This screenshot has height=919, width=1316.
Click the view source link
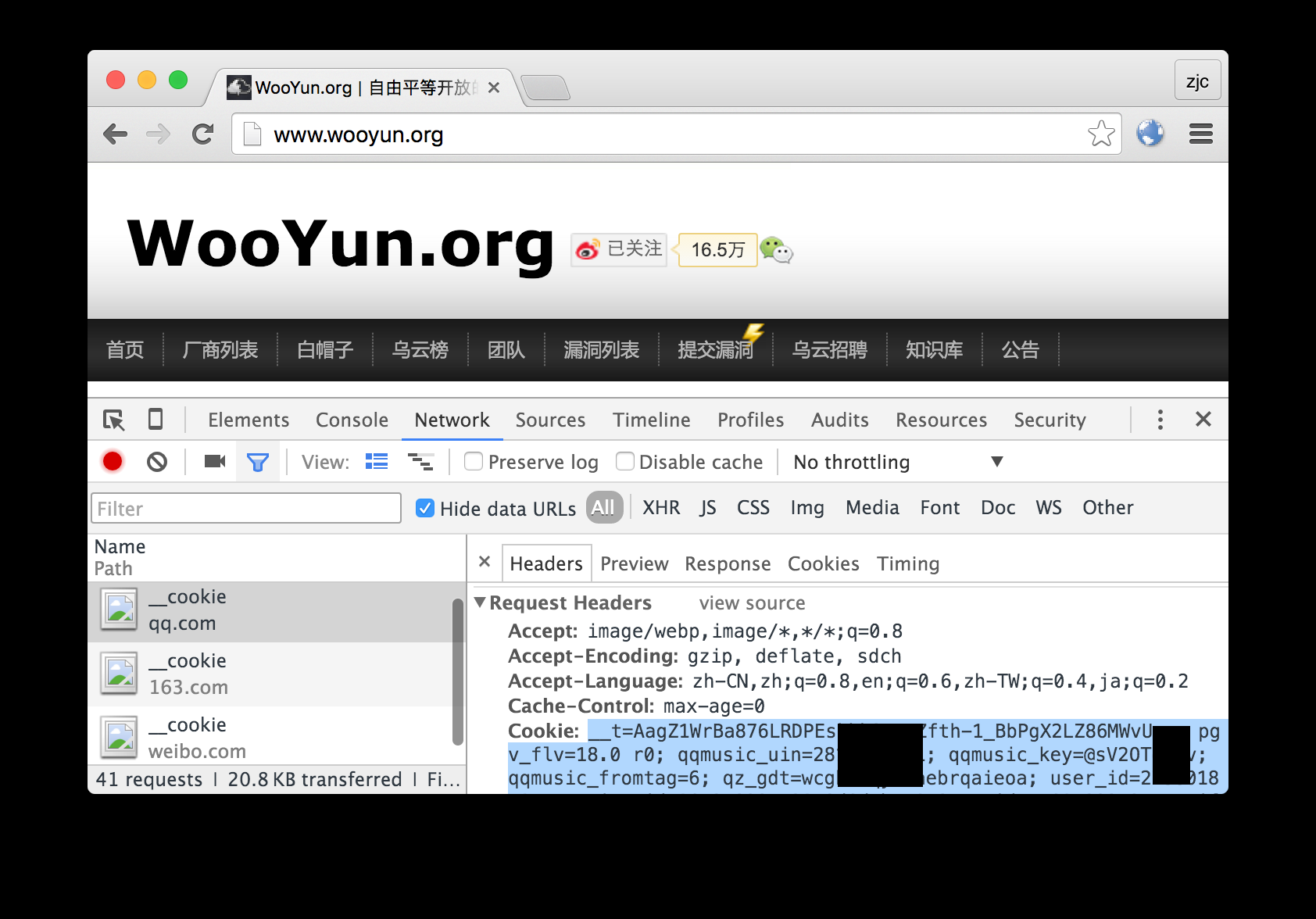tap(752, 603)
